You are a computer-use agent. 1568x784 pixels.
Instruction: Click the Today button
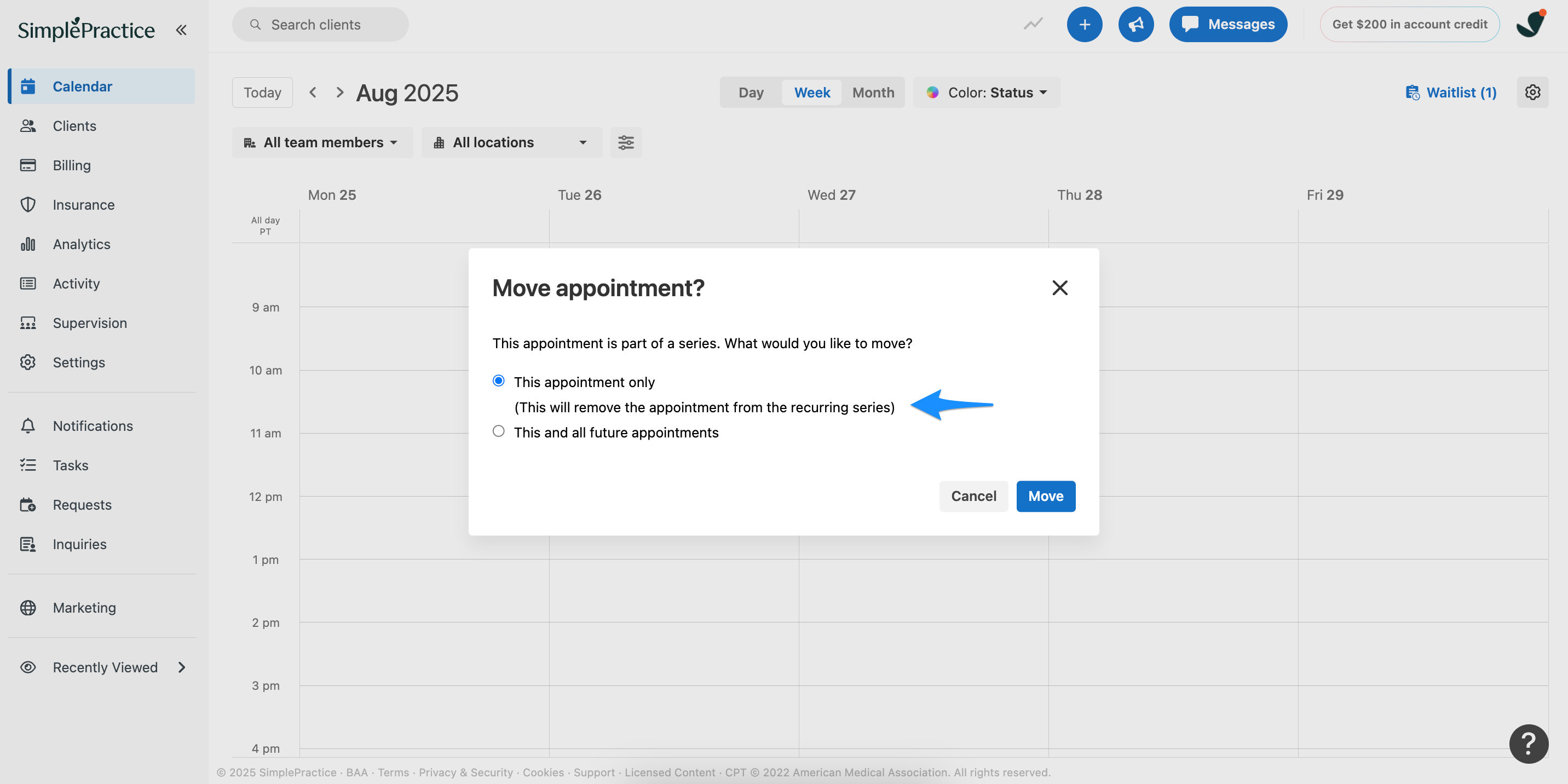pyautogui.click(x=262, y=93)
